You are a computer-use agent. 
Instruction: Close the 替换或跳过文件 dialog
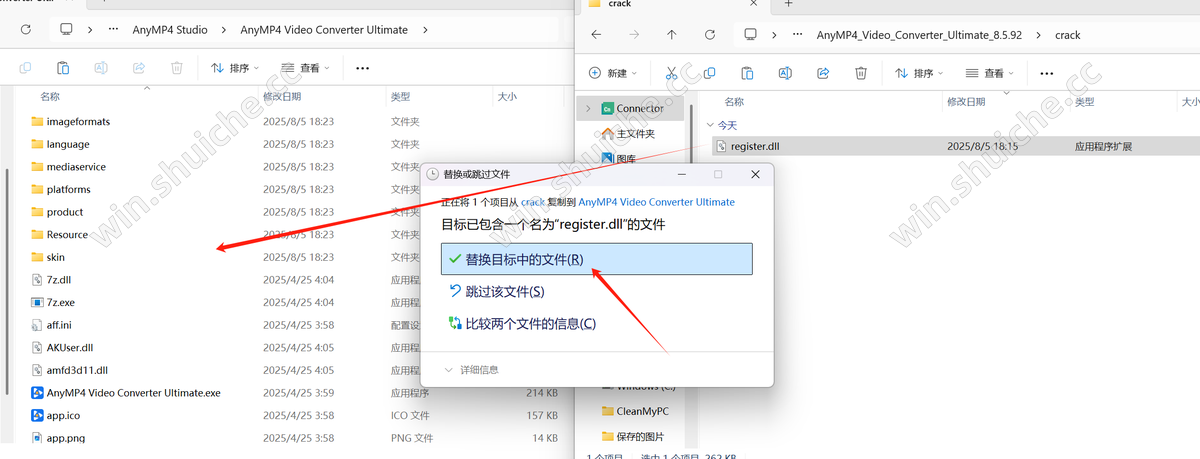755,174
